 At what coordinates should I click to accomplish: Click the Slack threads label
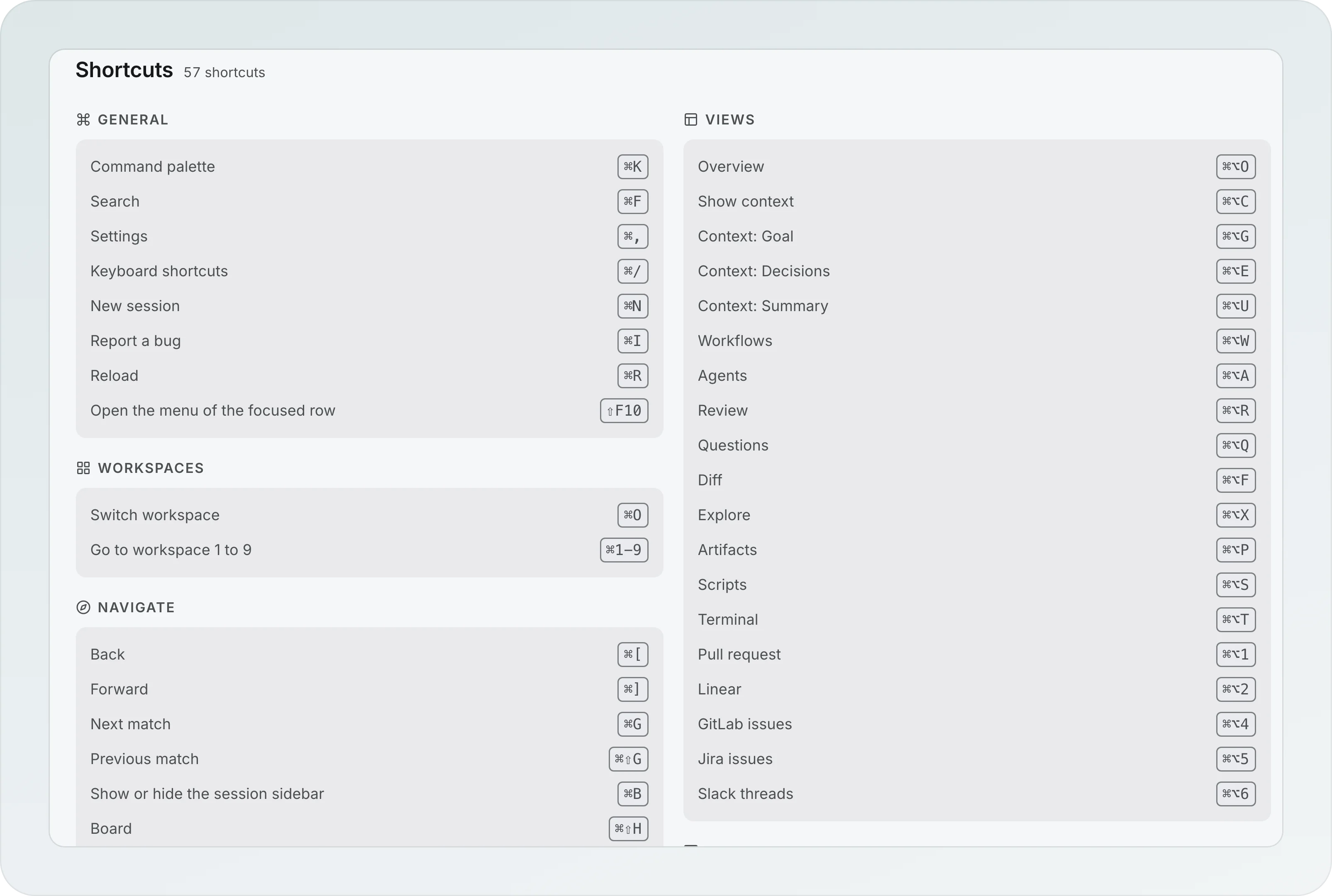(x=745, y=794)
